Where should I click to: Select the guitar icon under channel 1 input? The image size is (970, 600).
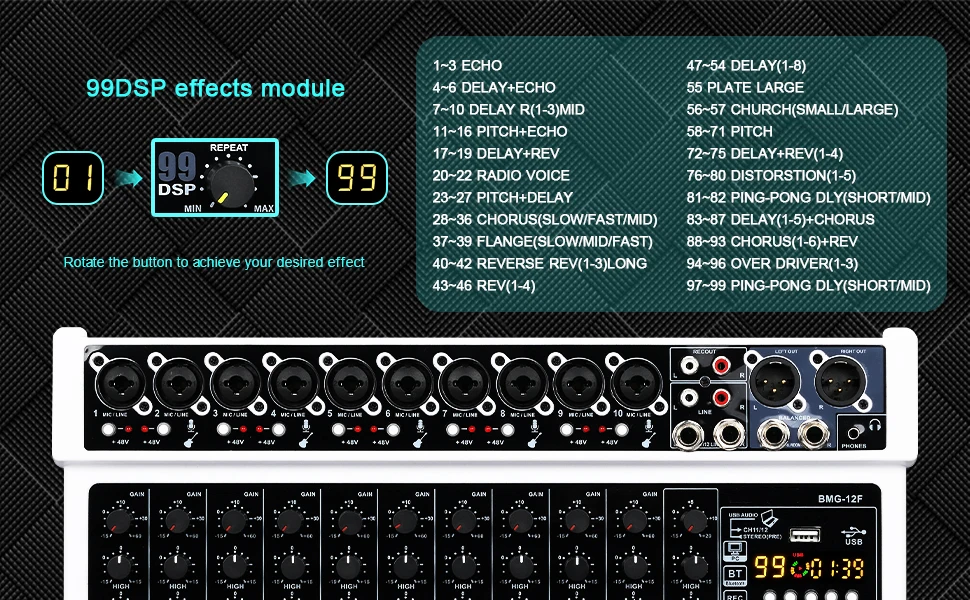pyautogui.click(x=188, y=441)
